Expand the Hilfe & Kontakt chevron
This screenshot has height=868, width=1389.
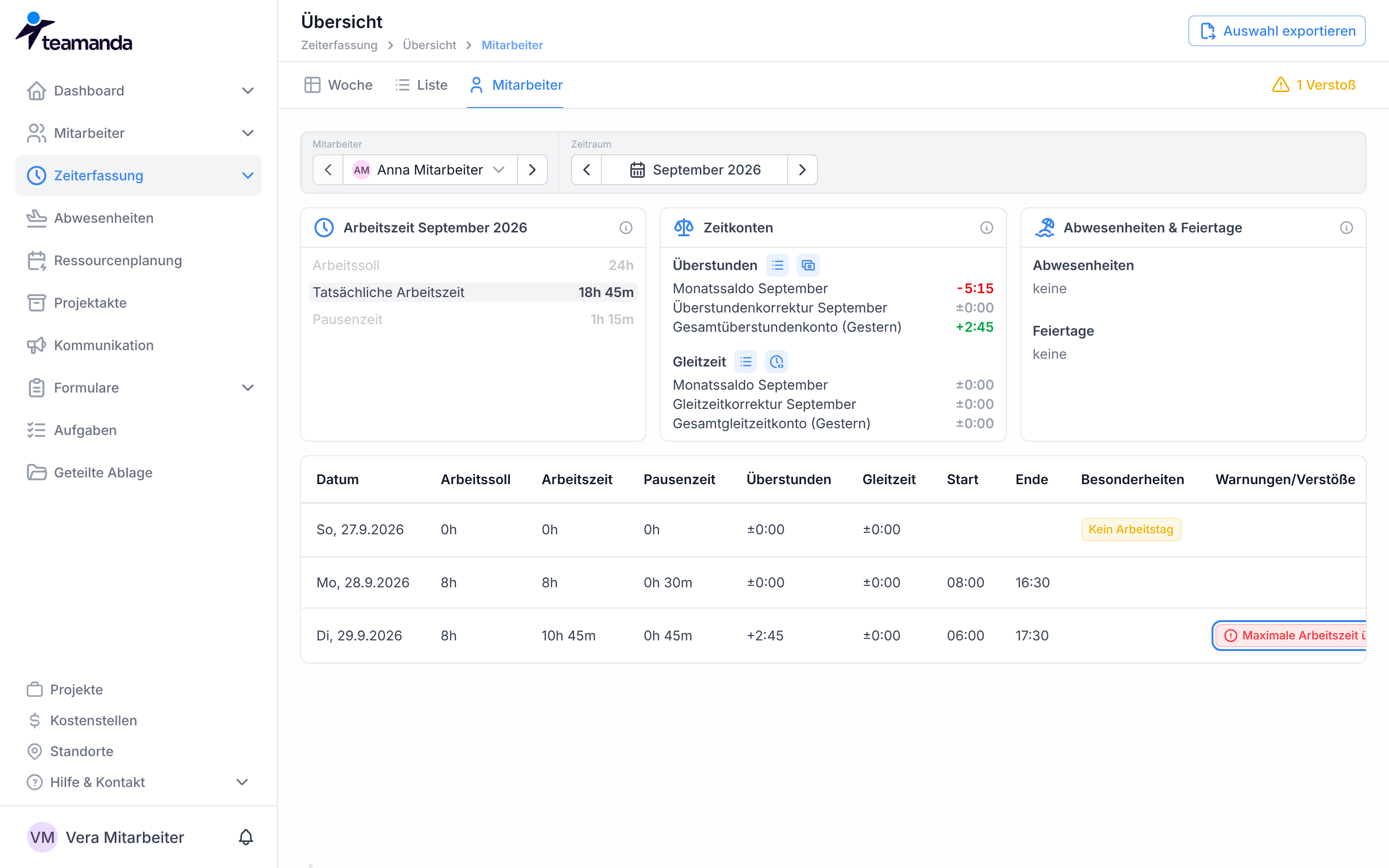[242, 782]
